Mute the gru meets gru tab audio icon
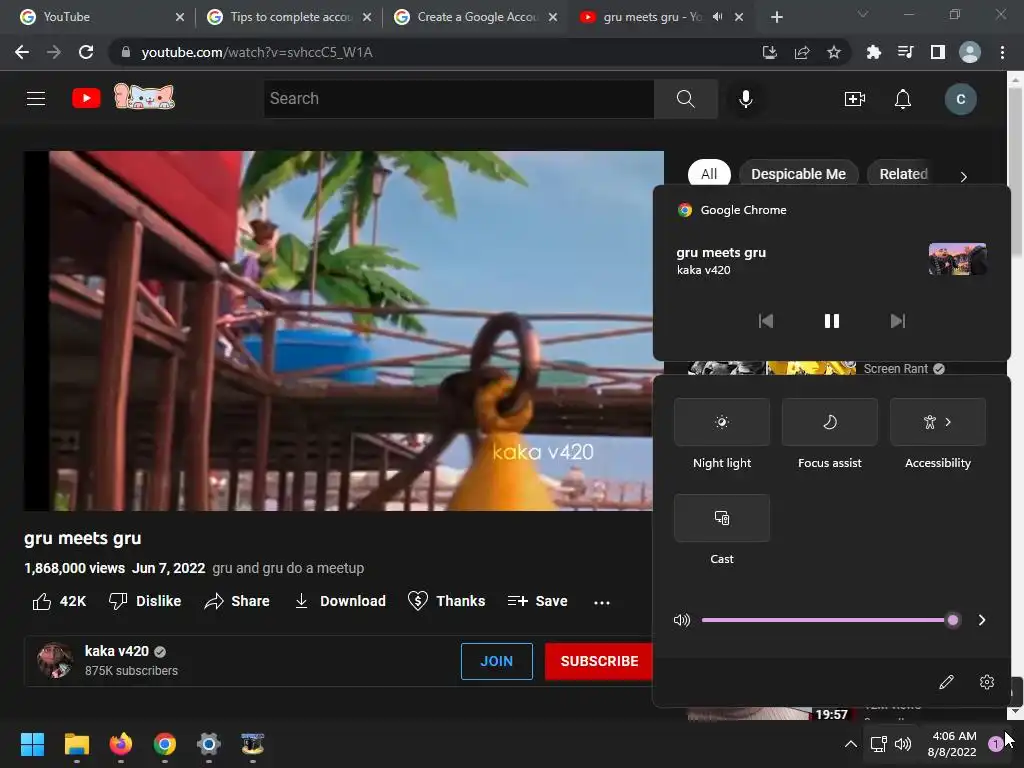Viewport: 1024px width, 768px height. 718,17
